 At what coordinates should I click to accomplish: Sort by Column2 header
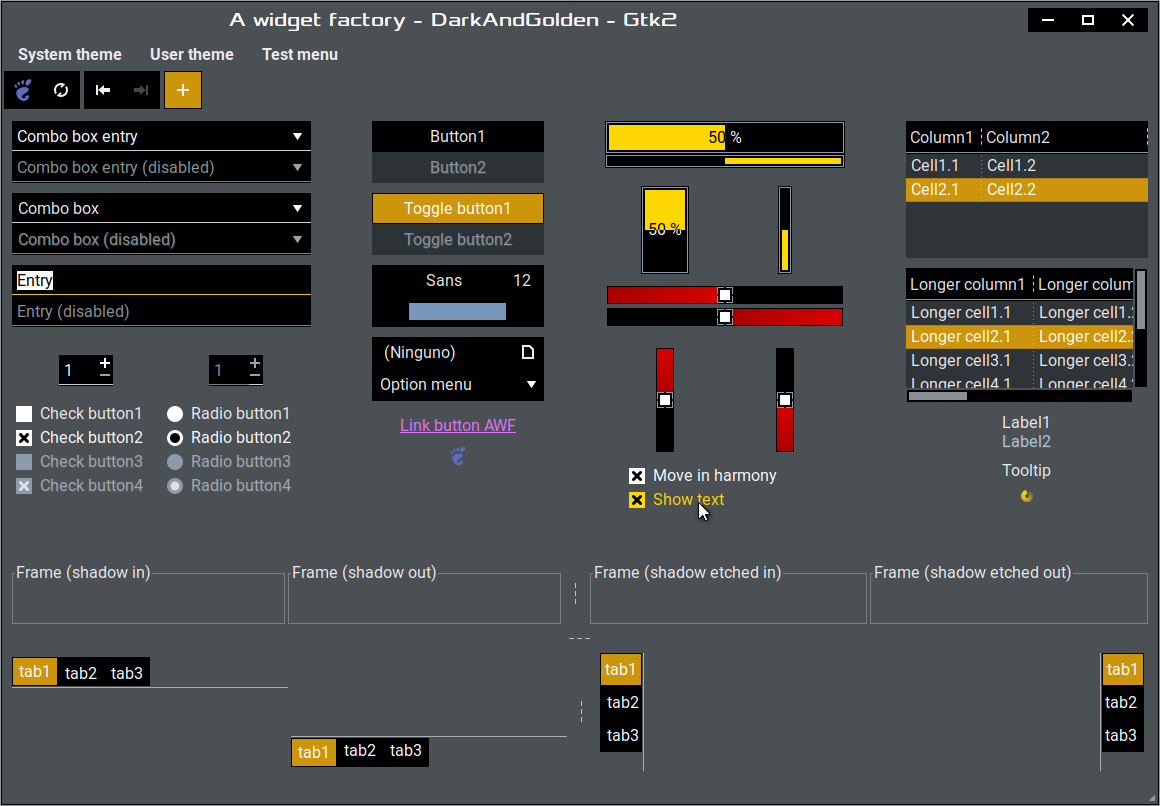click(x=1065, y=137)
